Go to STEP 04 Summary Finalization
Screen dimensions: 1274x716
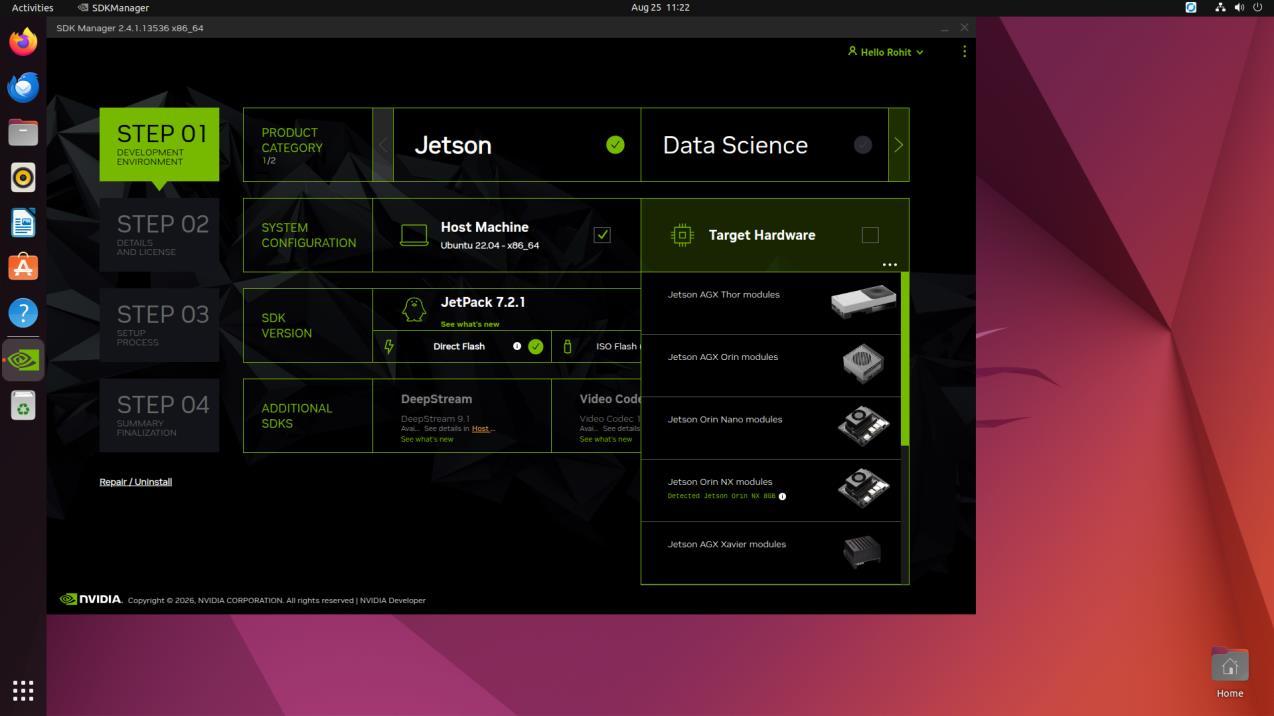[x=159, y=415]
